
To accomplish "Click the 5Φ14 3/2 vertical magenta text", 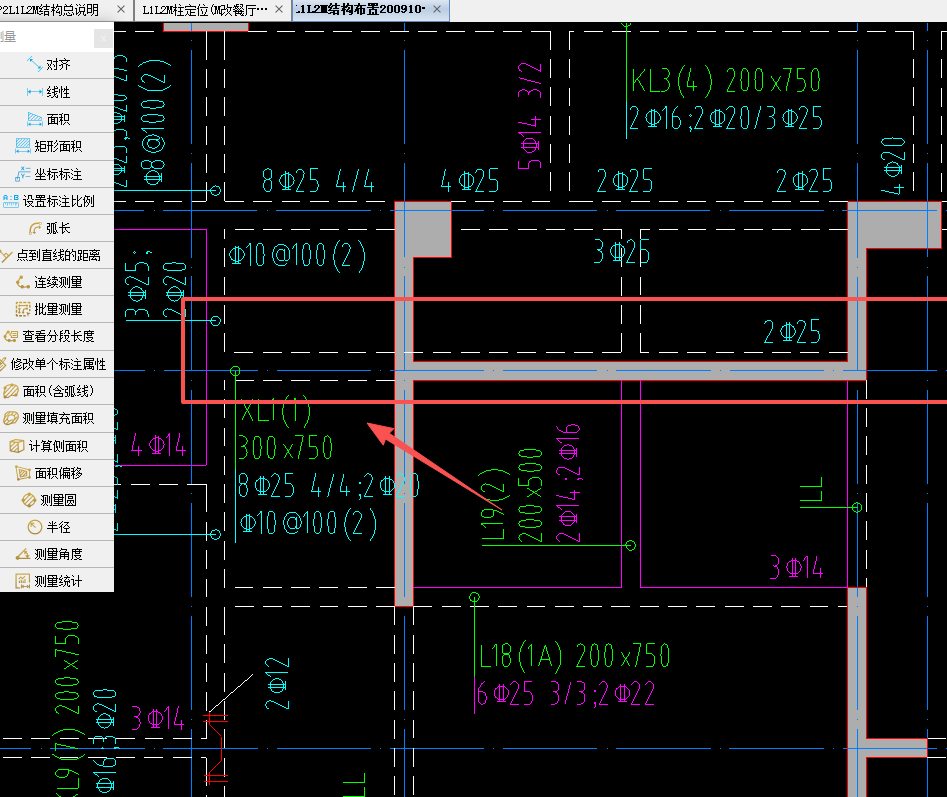I will (x=530, y=116).
